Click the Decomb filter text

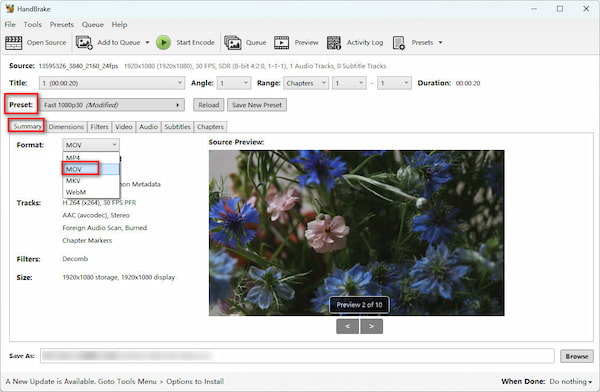(x=75, y=259)
